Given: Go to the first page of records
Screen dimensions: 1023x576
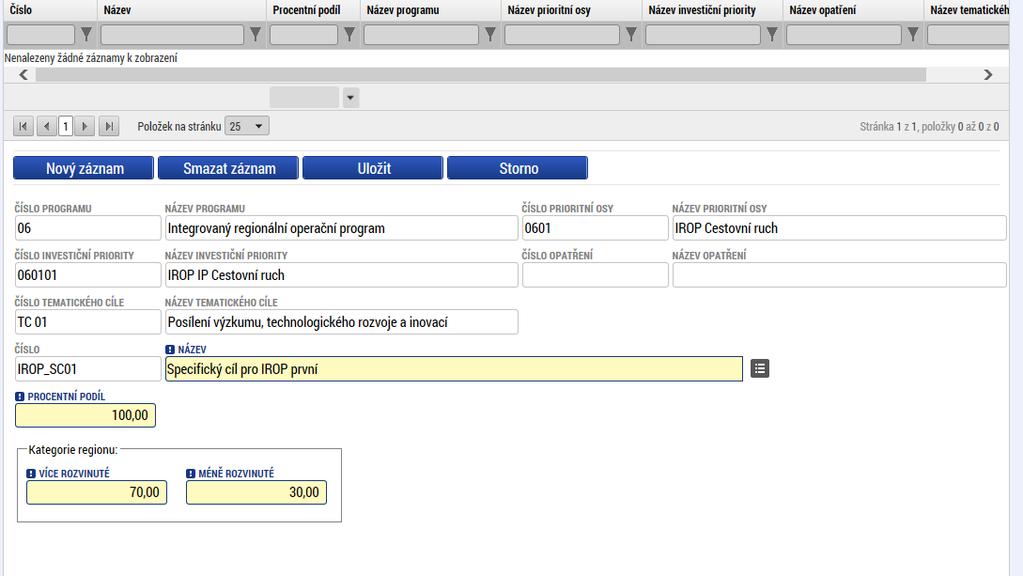Looking at the screenshot, I should 23,126.
